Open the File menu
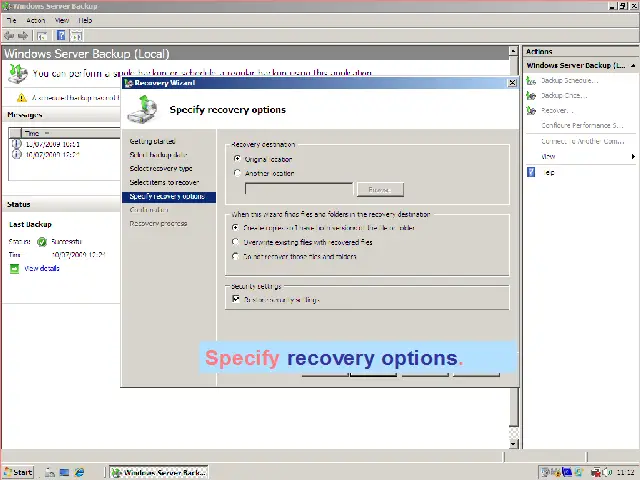The width and height of the screenshot is (640, 480). (x=11, y=20)
